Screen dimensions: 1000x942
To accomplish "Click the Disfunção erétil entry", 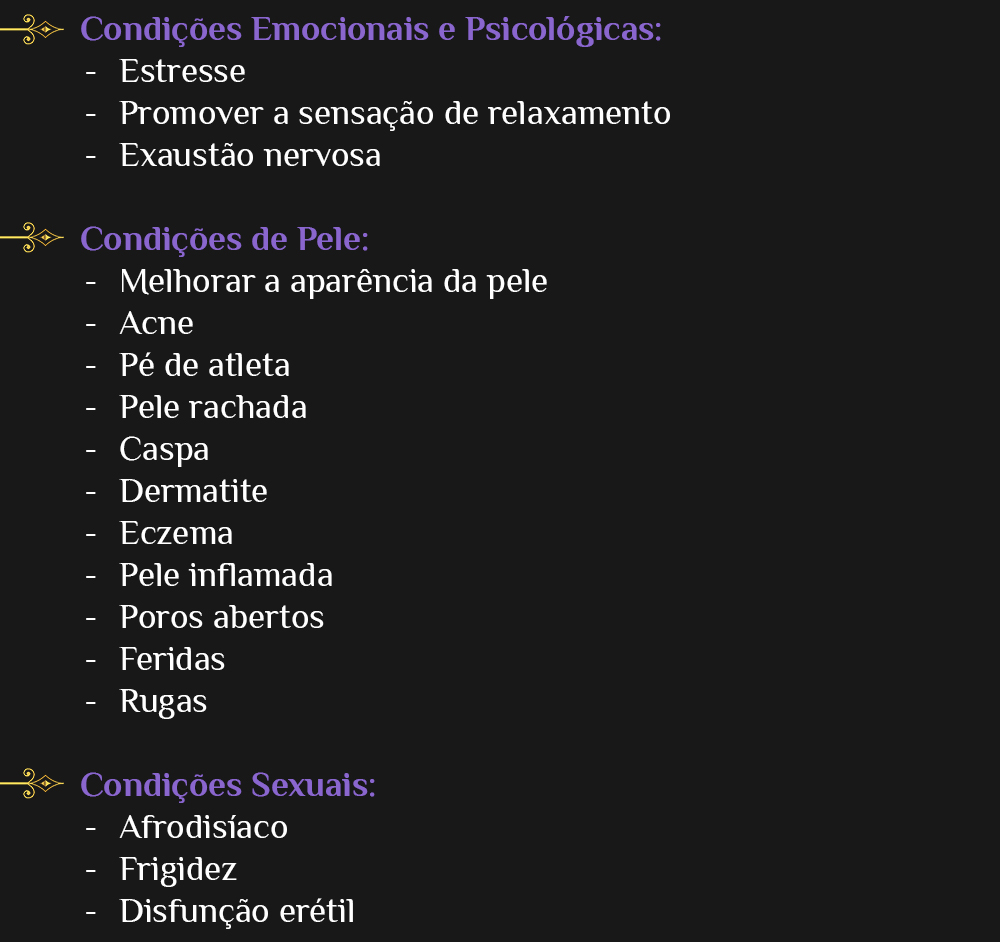I will click(237, 912).
